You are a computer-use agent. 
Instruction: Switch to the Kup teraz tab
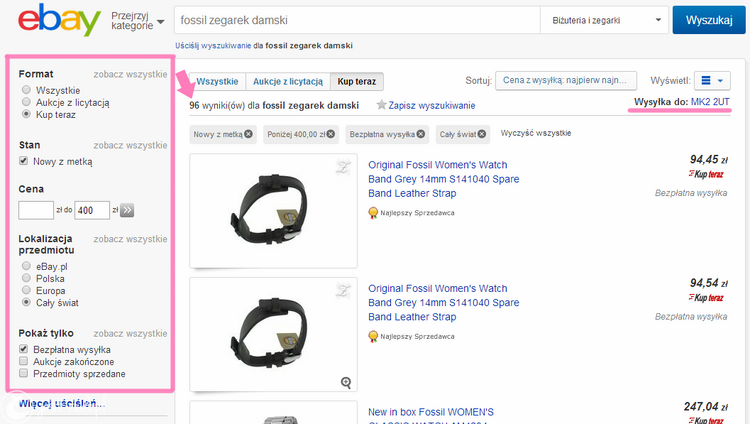357,81
